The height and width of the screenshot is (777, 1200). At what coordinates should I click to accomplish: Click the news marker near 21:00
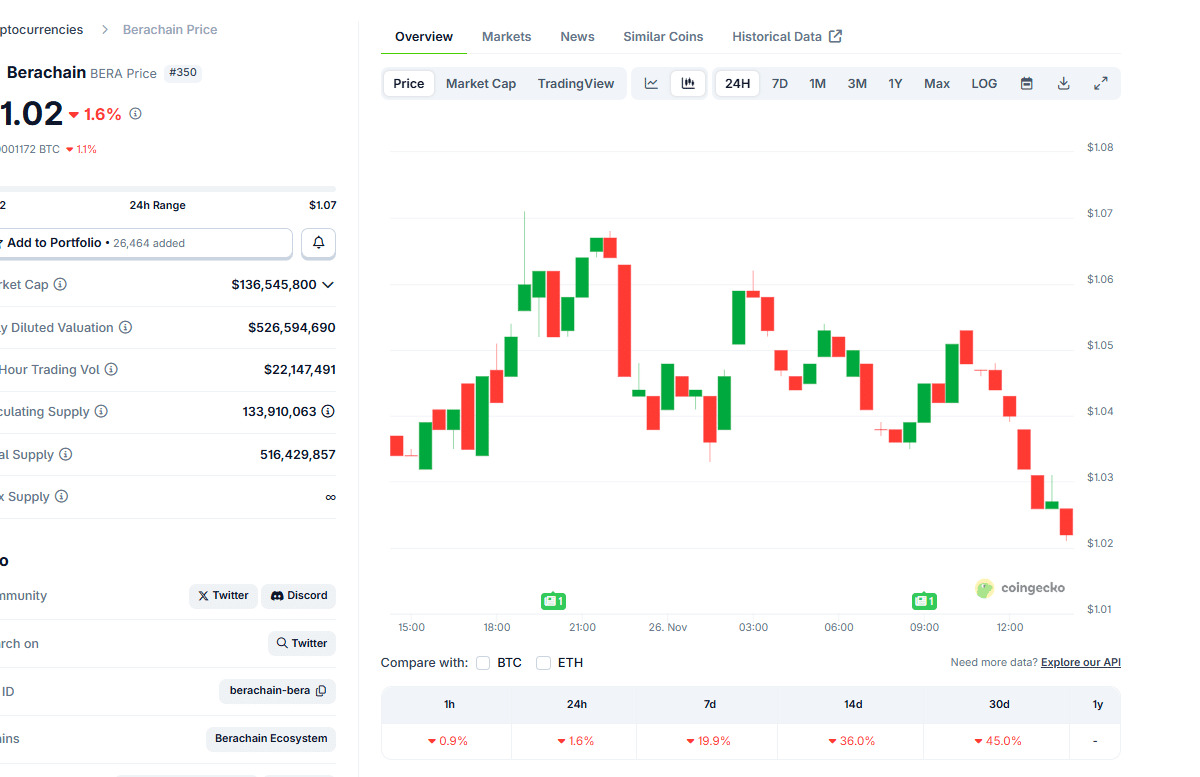point(553,601)
